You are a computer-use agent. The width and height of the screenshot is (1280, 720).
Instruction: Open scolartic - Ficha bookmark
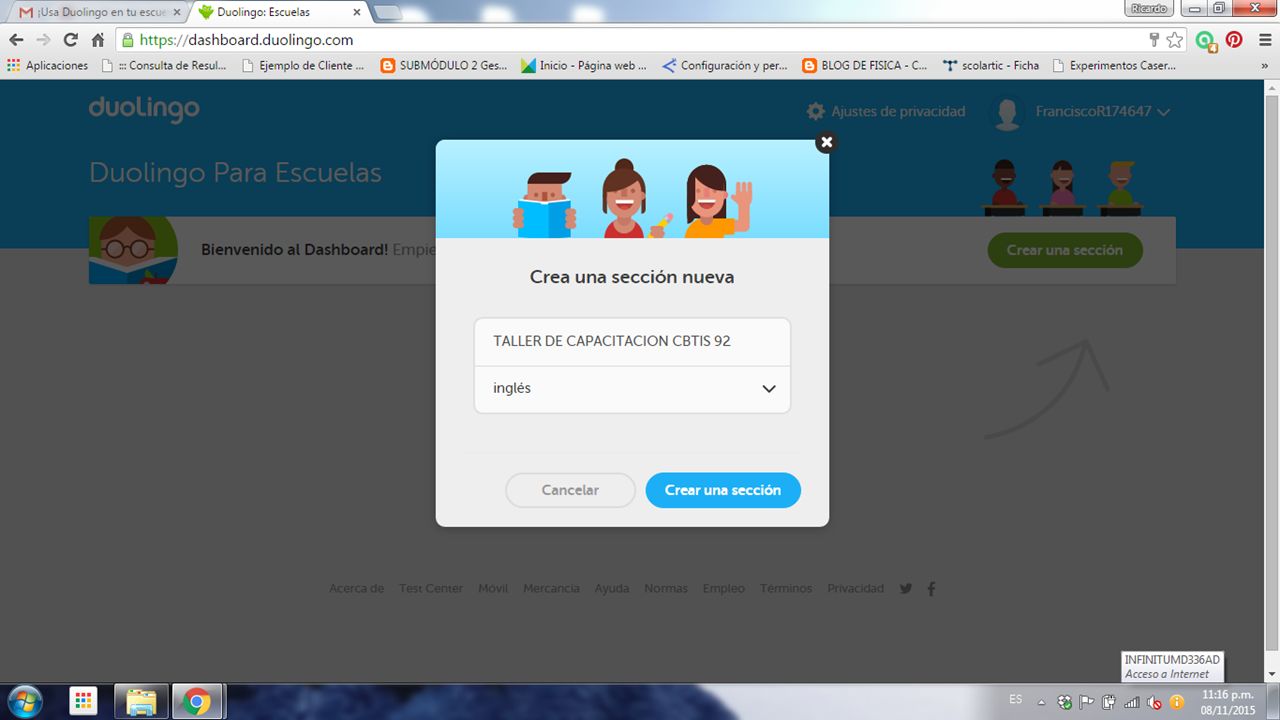991,65
